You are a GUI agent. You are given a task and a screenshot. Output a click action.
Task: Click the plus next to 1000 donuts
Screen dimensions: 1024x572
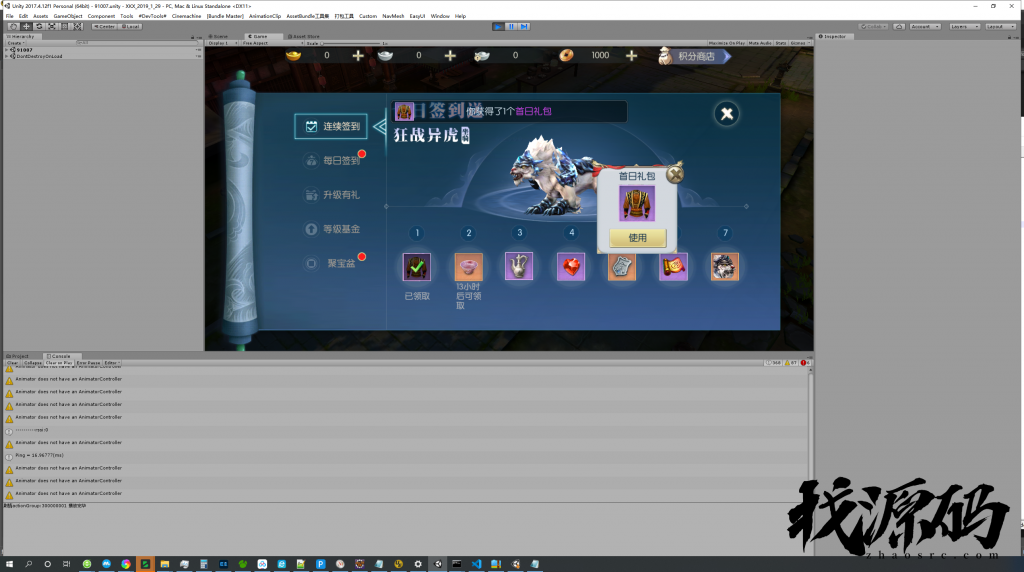point(631,56)
